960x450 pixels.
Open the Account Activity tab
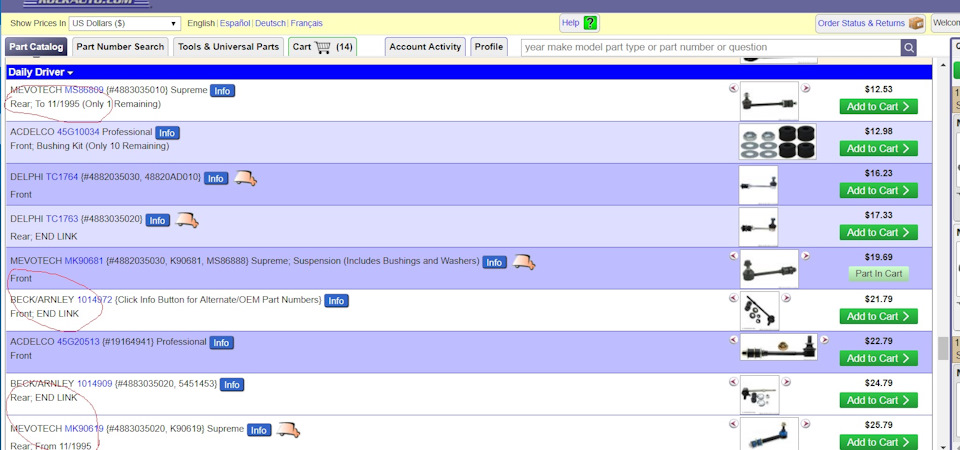click(425, 47)
